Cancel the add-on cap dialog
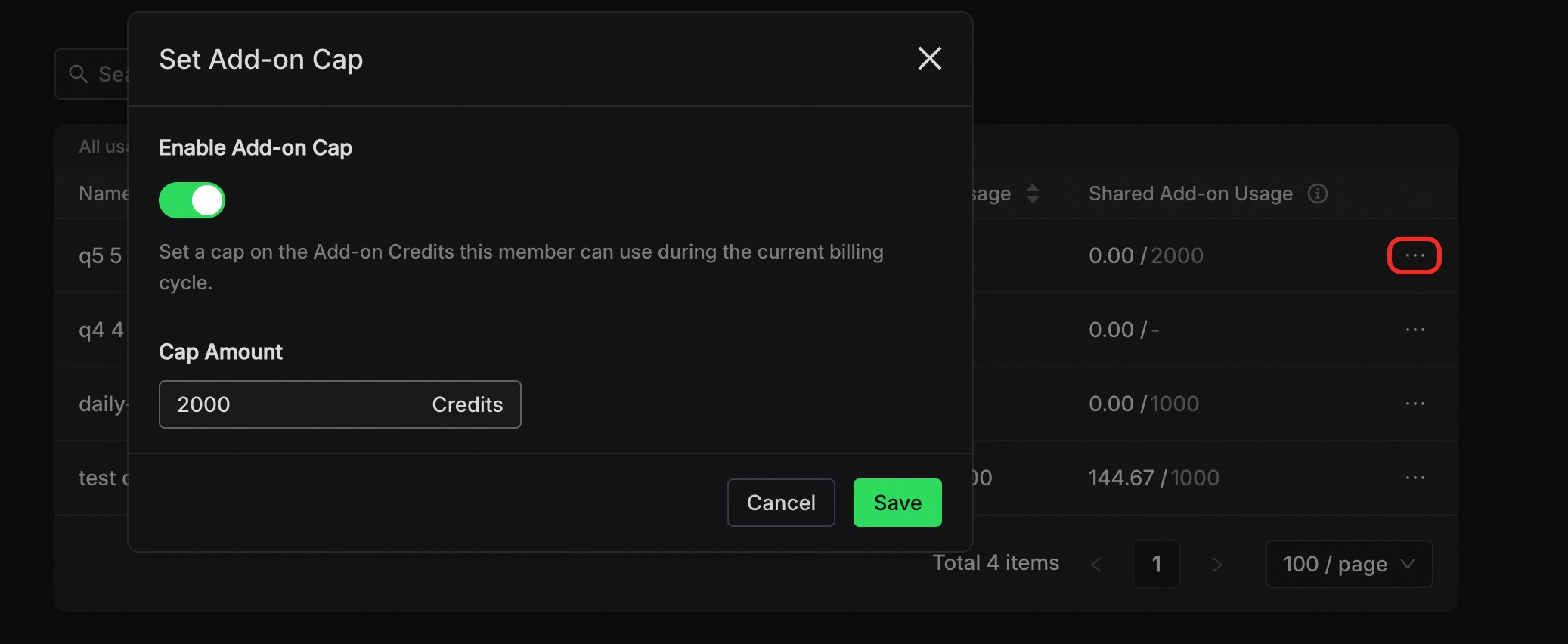The height and width of the screenshot is (644, 1568). (x=781, y=503)
